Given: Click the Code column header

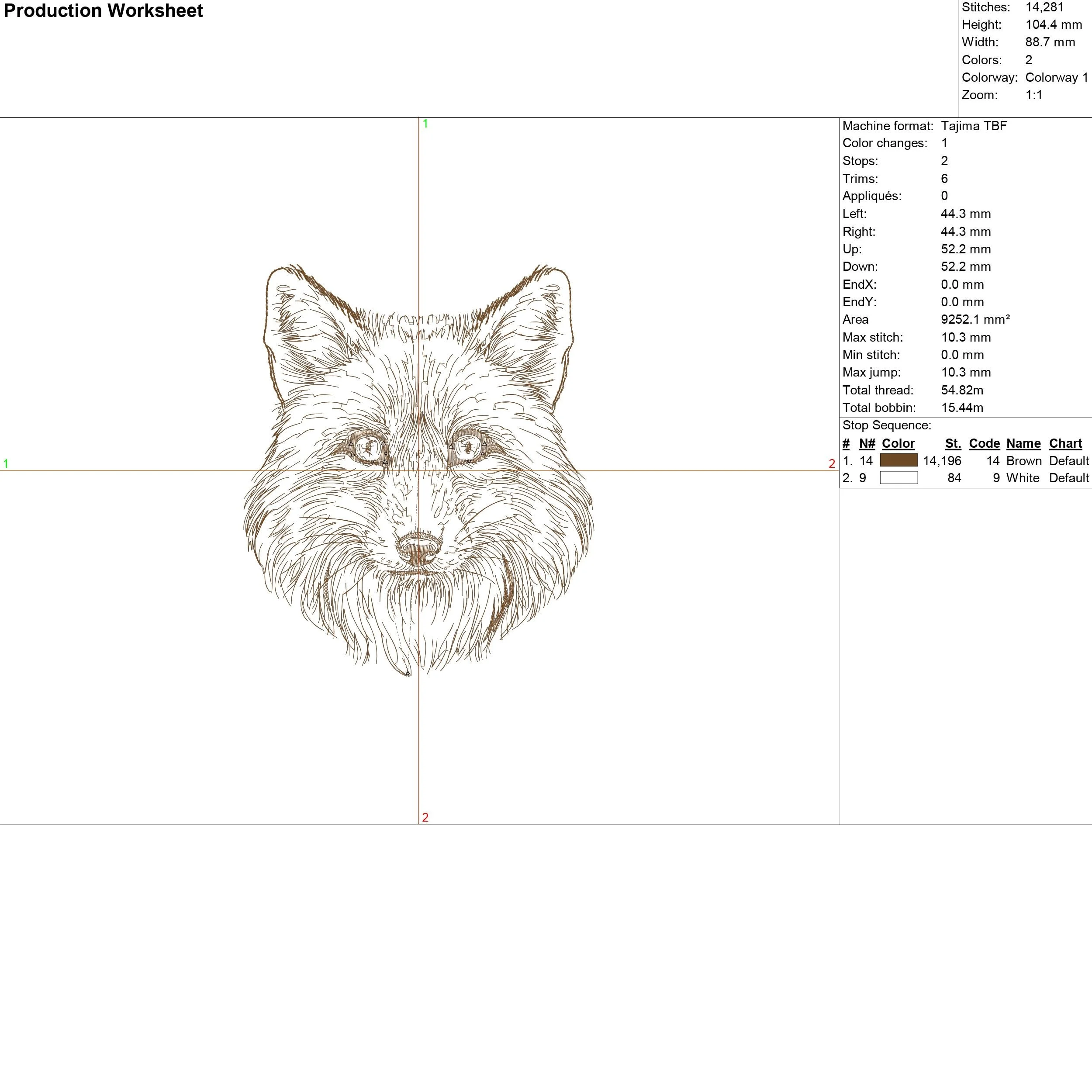Looking at the screenshot, I should [984, 444].
